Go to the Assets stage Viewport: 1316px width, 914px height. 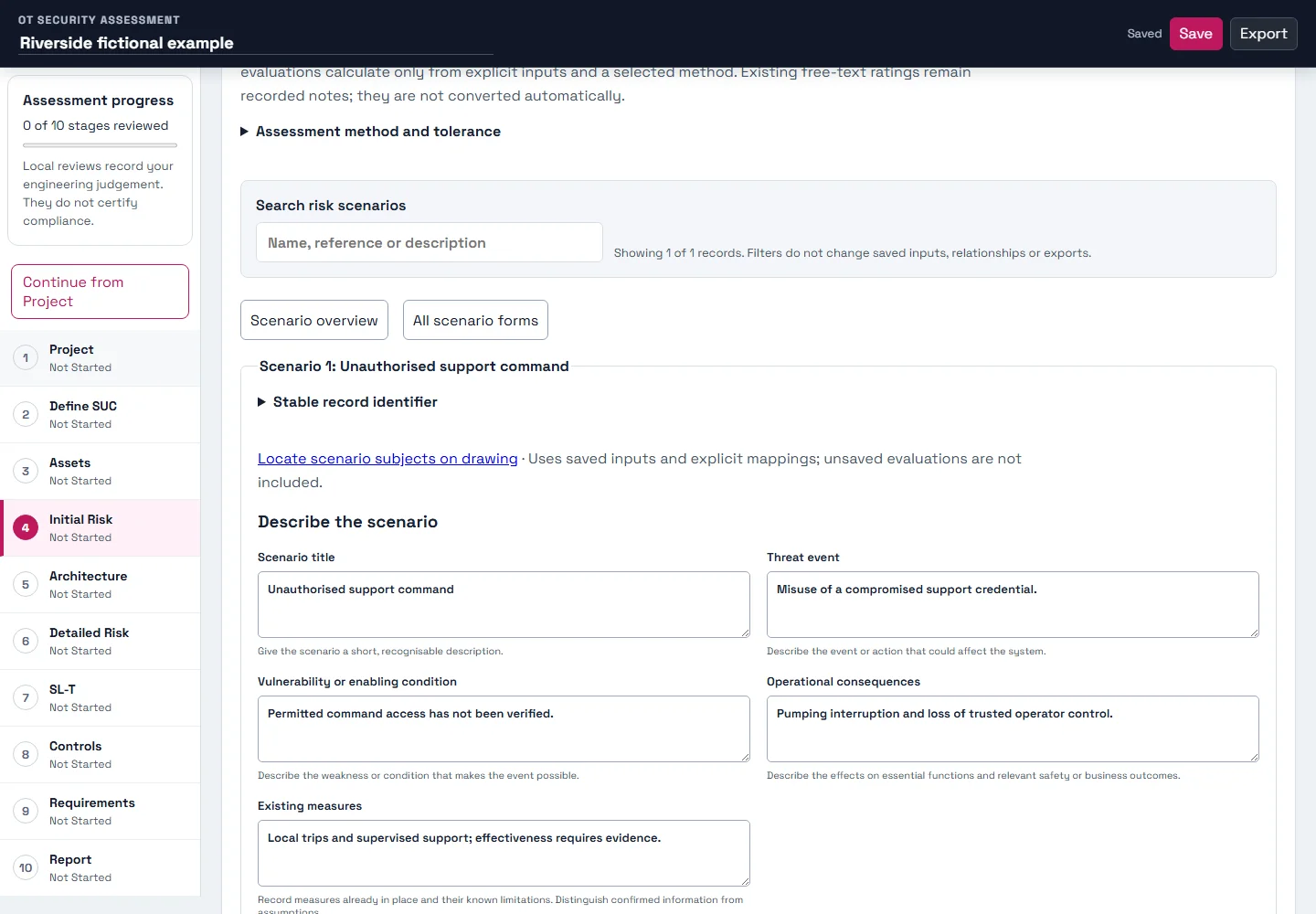[101, 472]
